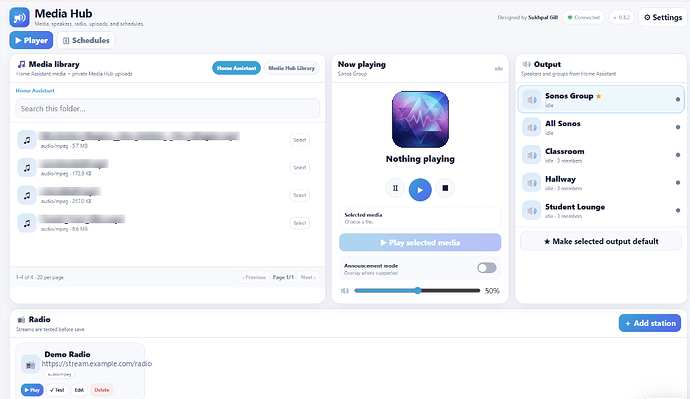Click Make selected output default
Viewport: 690px width, 399px height.
(x=601, y=242)
